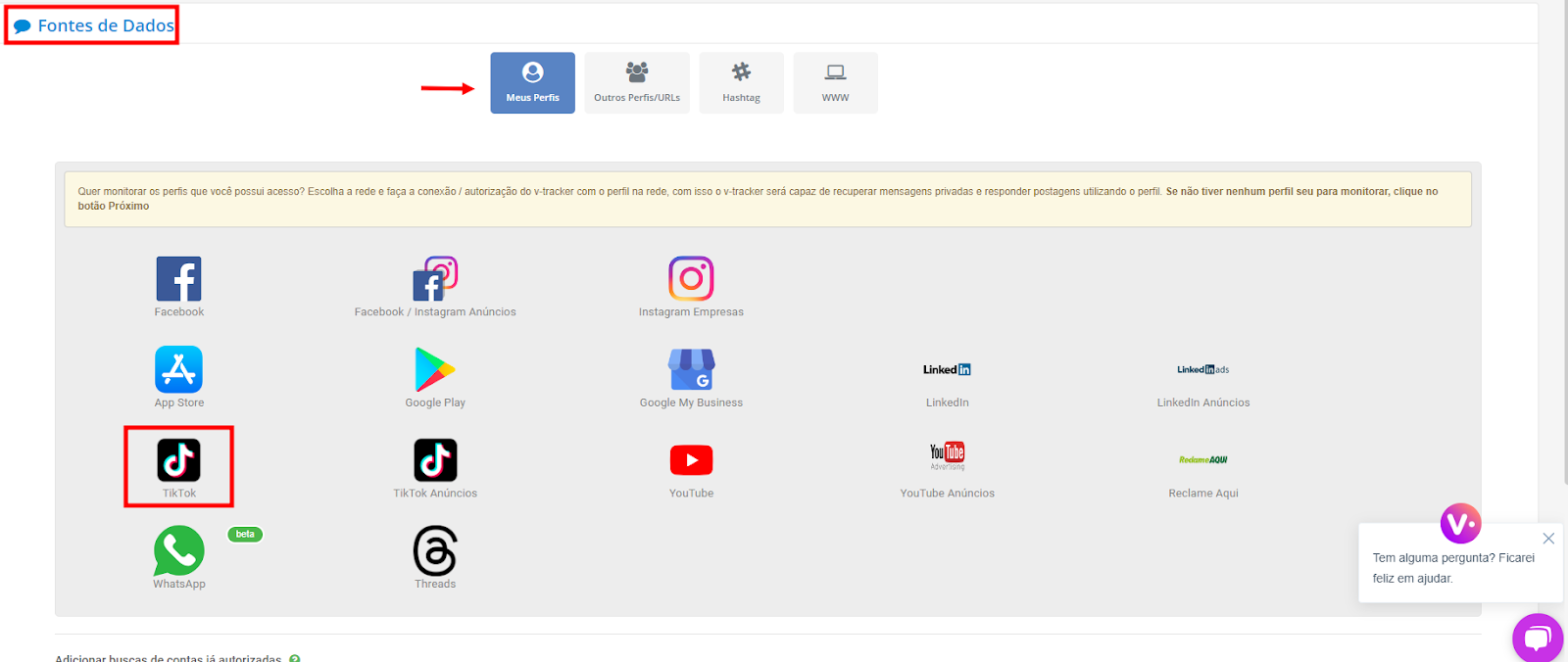Pick YouTube Anúncios logo

click(948, 456)
